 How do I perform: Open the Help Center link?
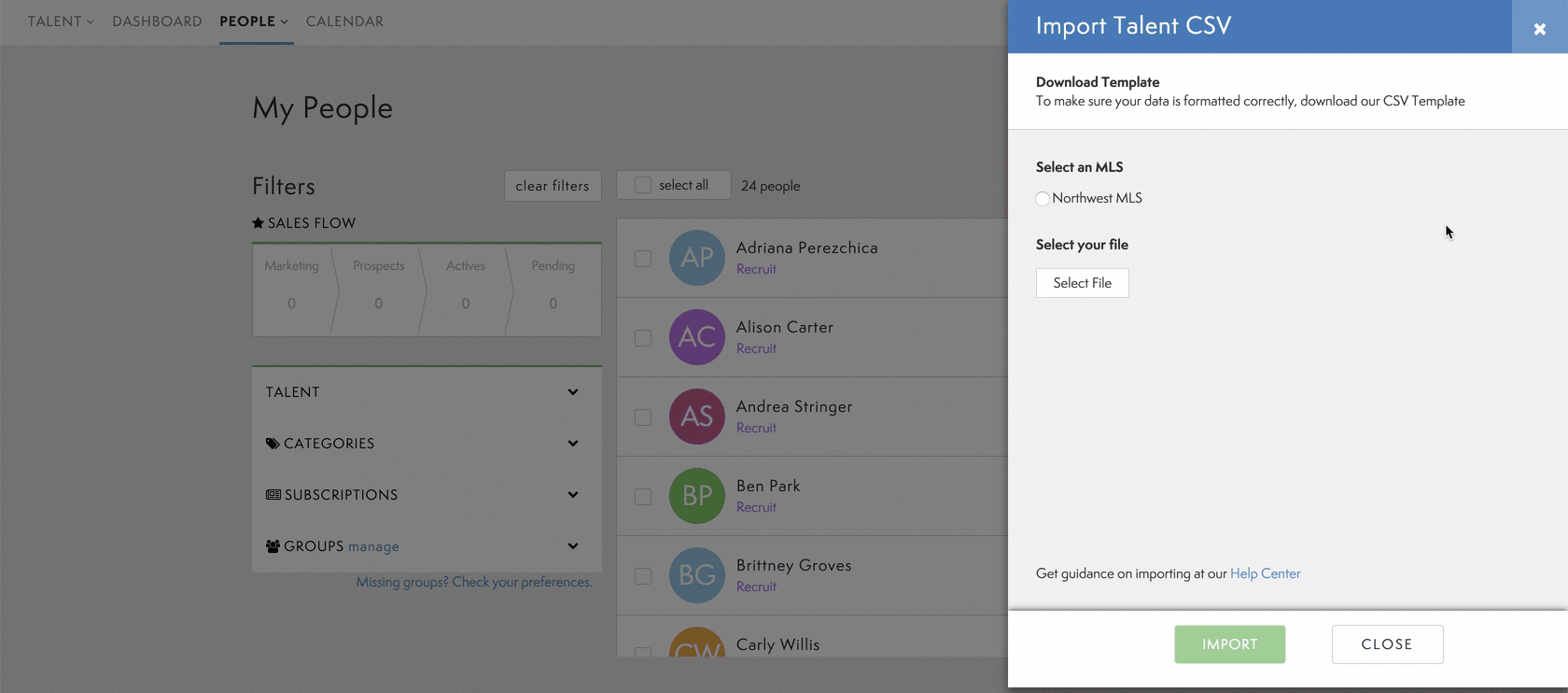pyautogui.click(x=1265, y=573)
